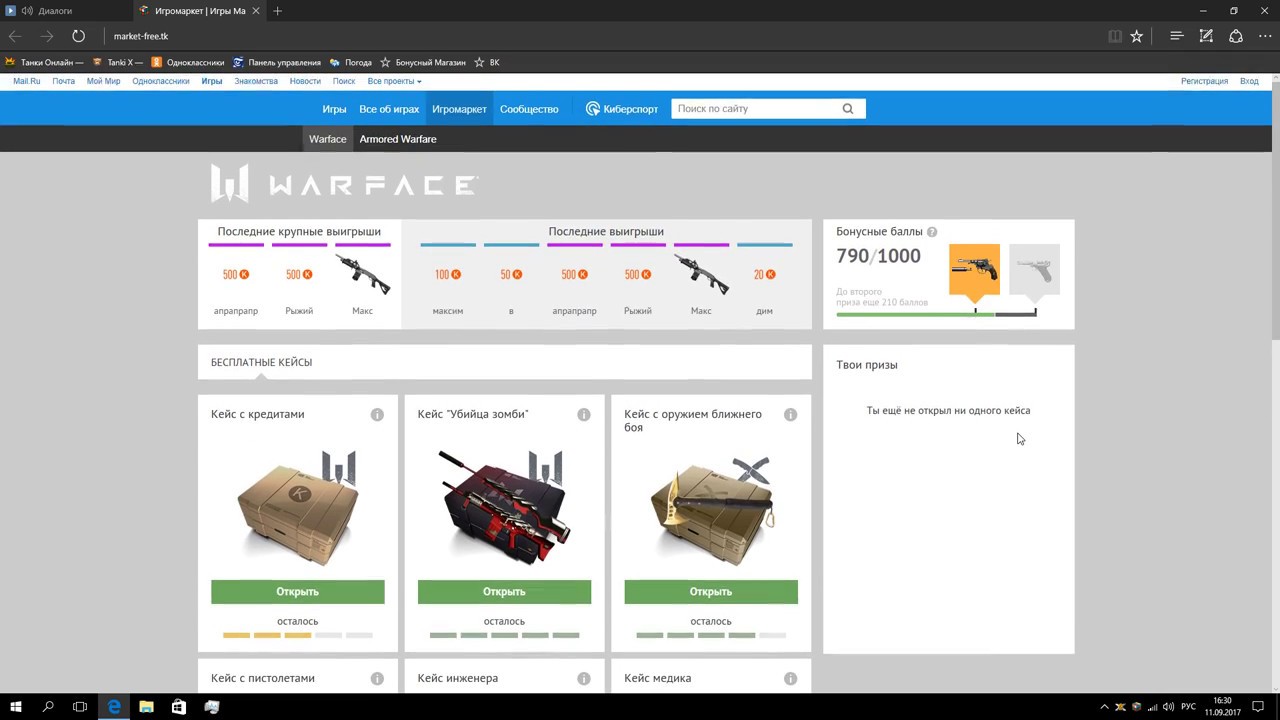Show info for Кейс медика
The height and width of the screenshot is (720, 1280).
791,679
